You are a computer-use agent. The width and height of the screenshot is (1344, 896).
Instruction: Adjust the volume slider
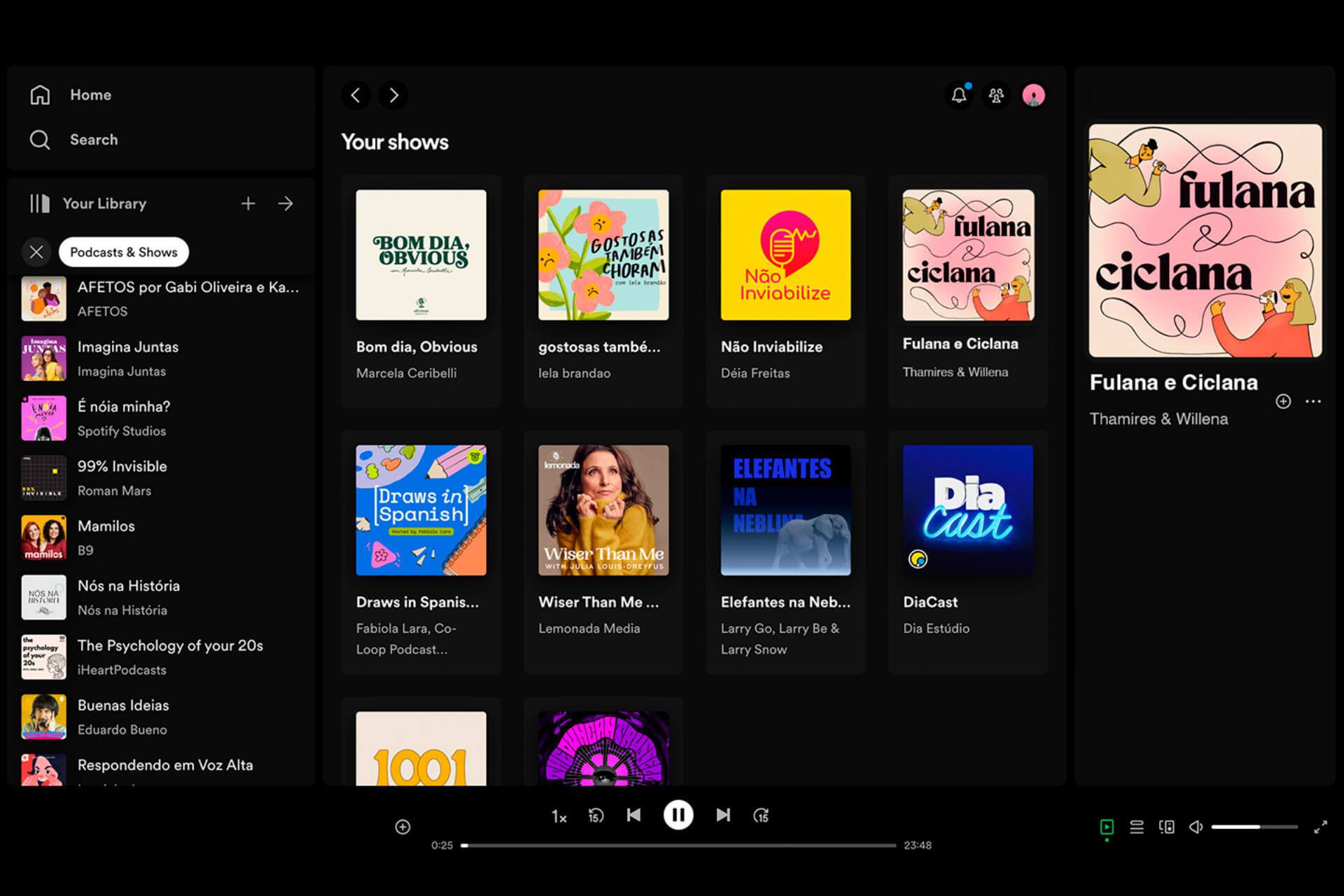(x=1254, y=827)
